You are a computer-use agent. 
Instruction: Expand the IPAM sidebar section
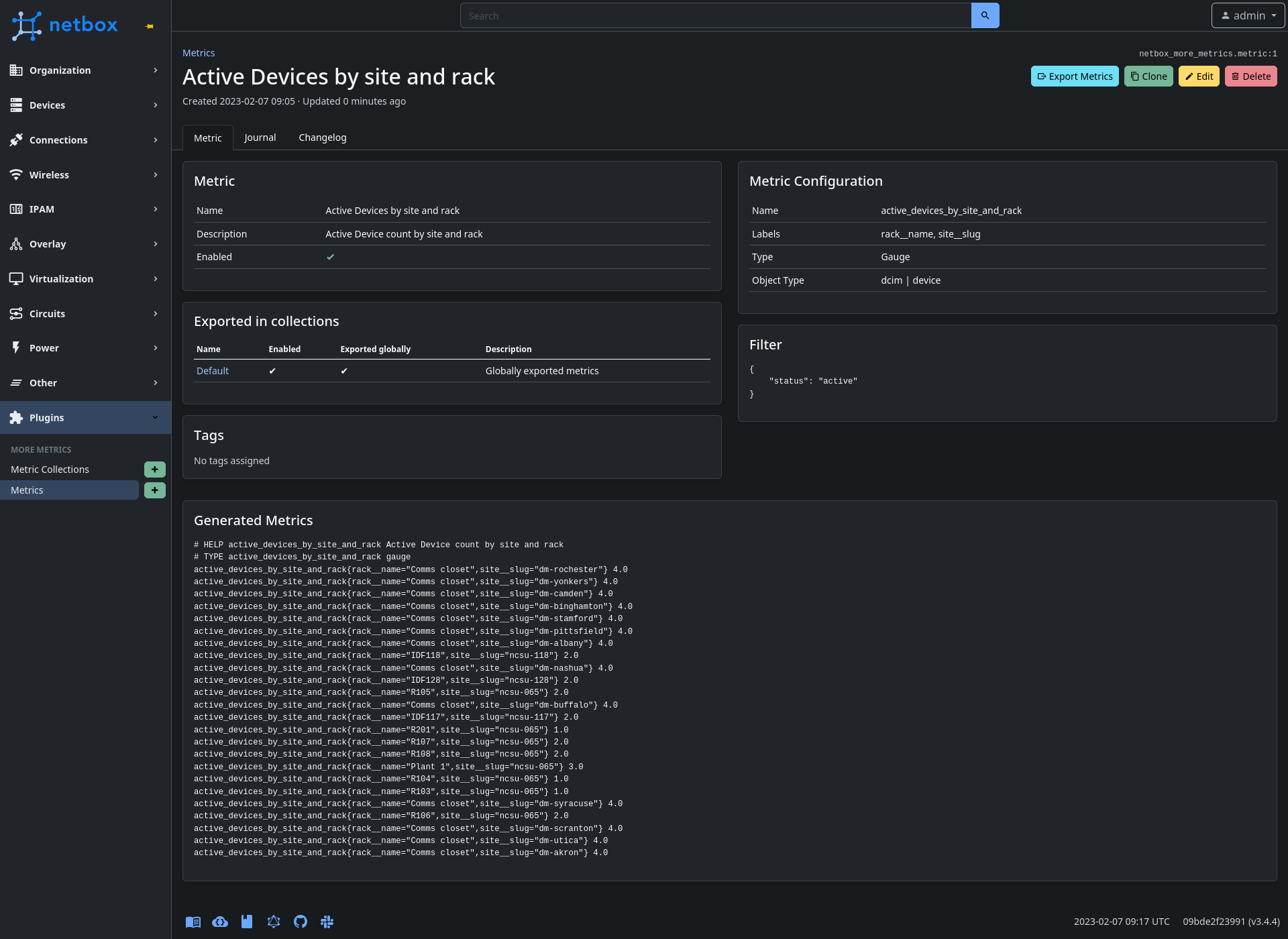(x=85, y=209)
